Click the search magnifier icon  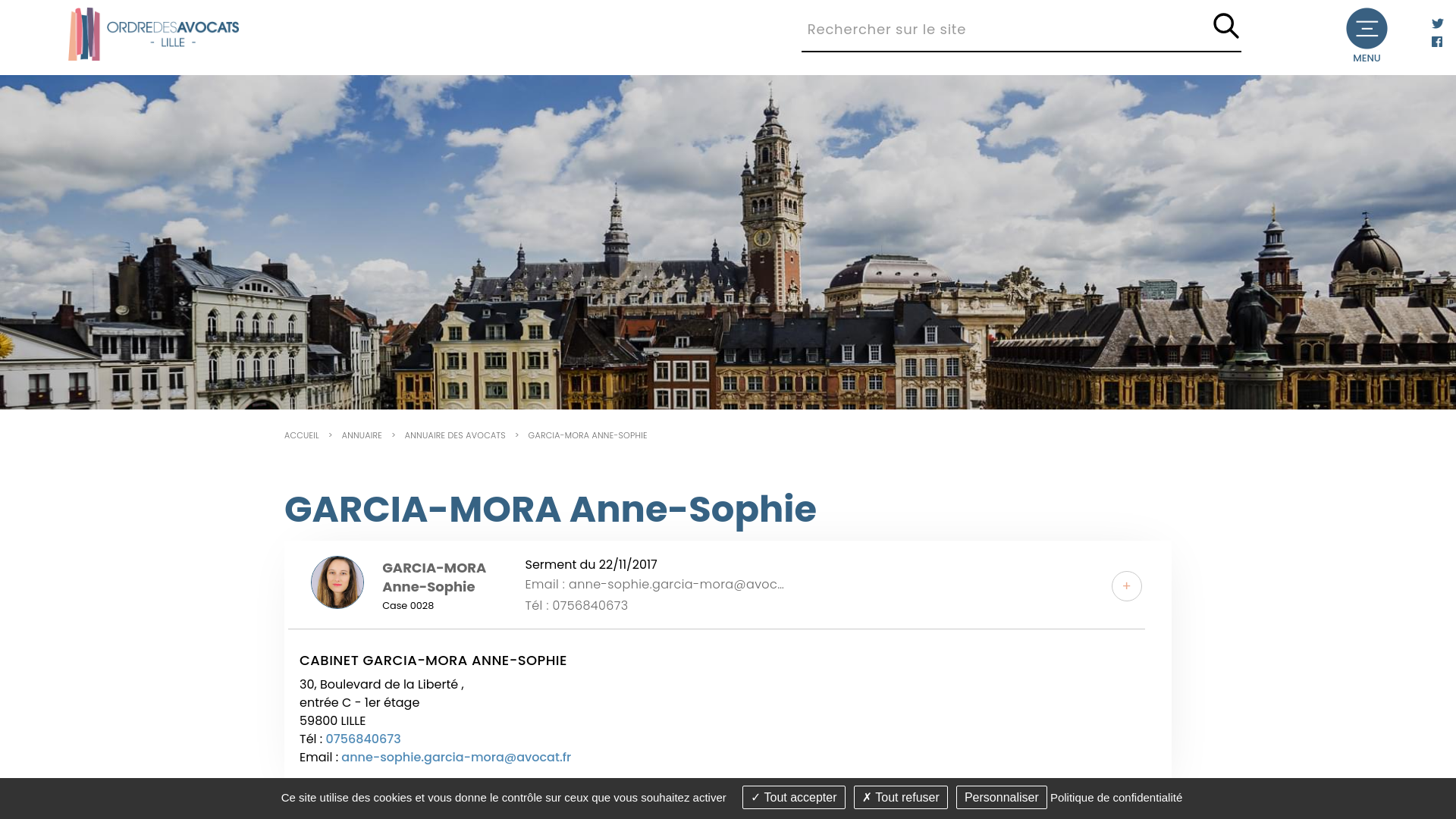tap(1225, 26)
